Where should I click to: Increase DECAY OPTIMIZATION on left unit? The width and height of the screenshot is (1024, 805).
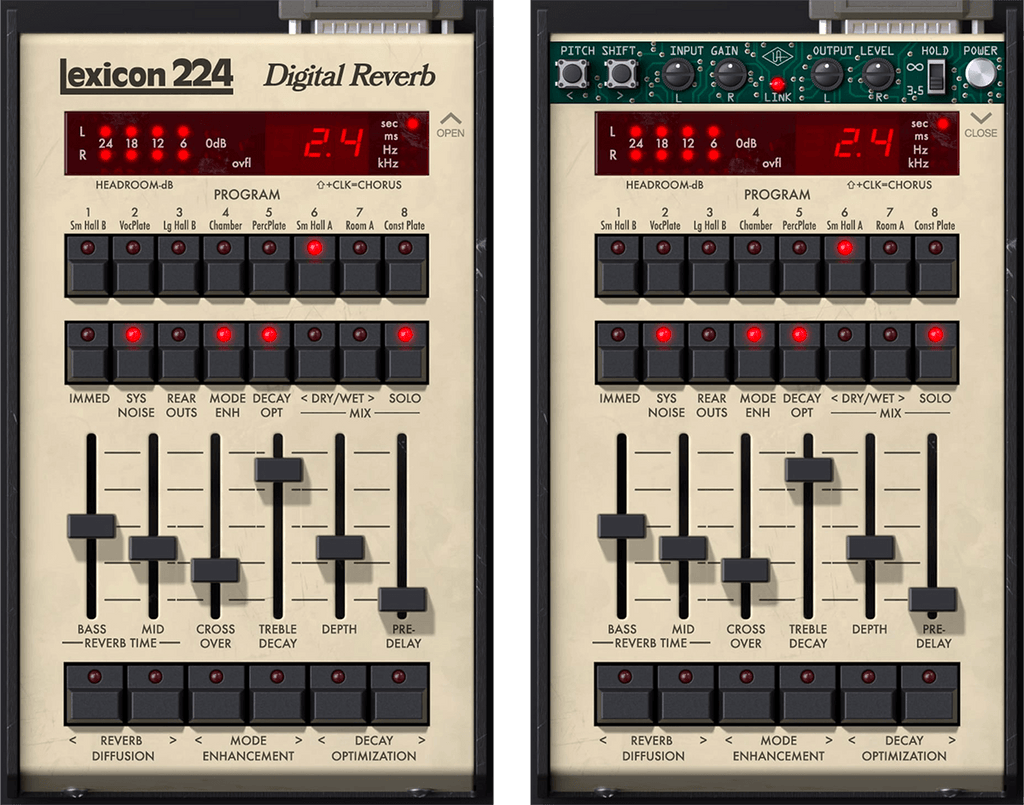click(400, 694)
